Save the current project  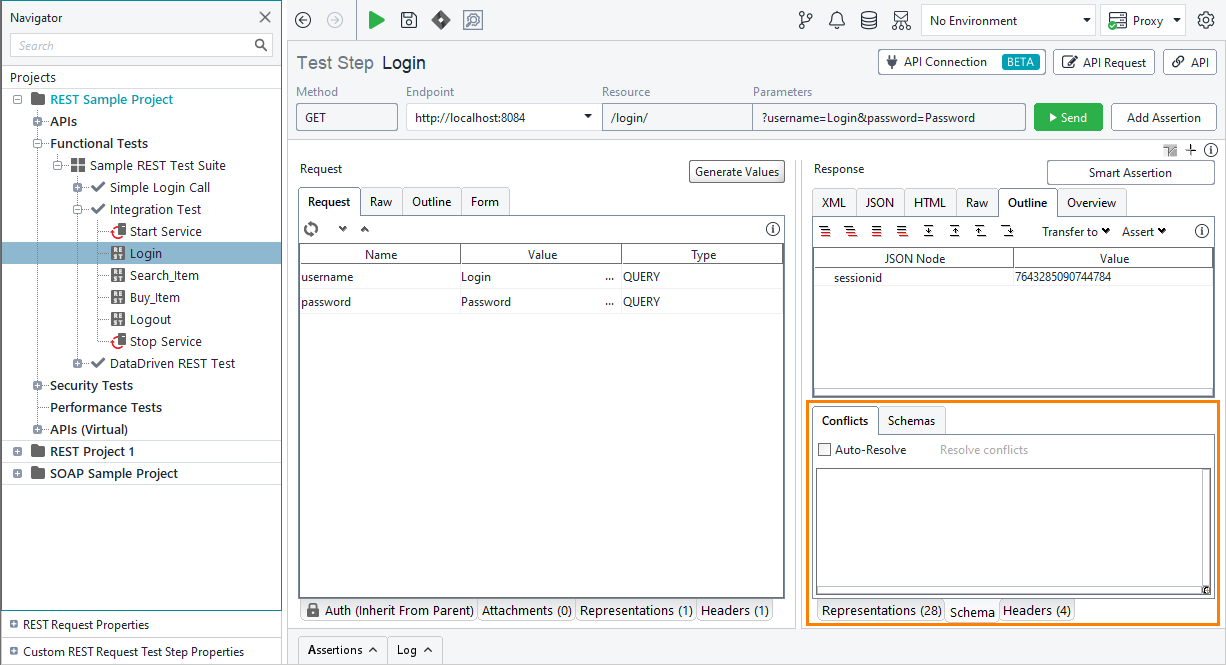[x=409, y=20]
